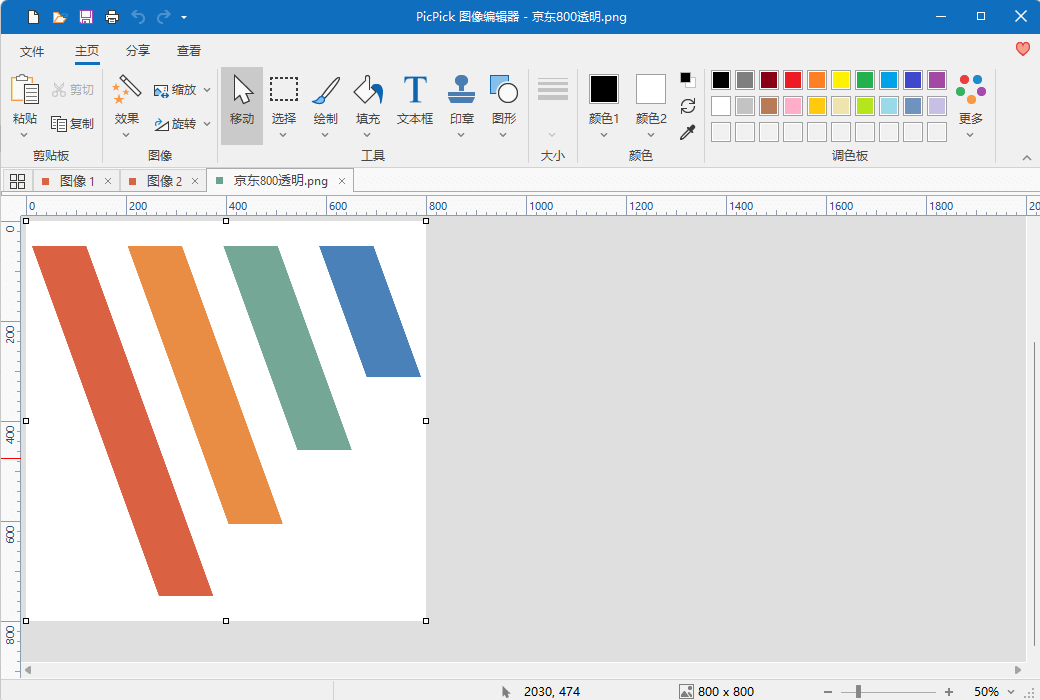Click the 缩放 resize button

[x=175, y=90]
